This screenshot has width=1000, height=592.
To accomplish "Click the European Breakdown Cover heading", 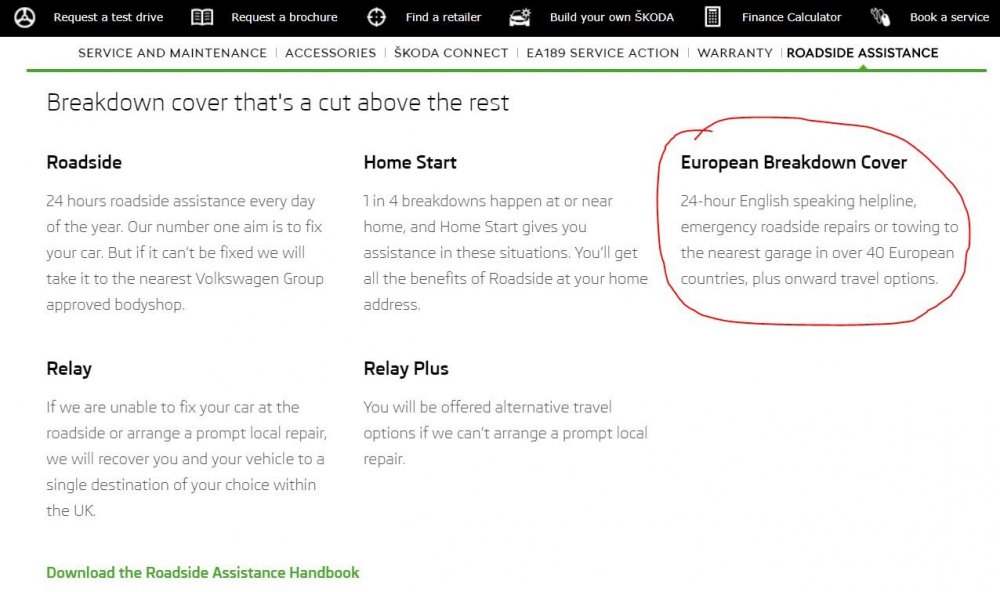I will click(x=793, y=162).
